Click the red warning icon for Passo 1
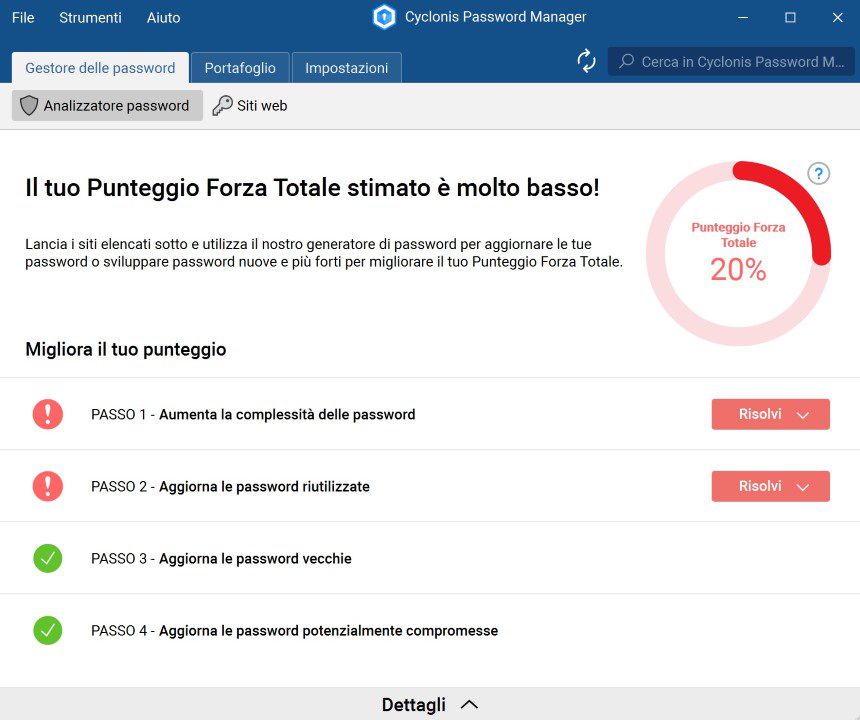The image size is (860, 720). [x=48, y=414]
